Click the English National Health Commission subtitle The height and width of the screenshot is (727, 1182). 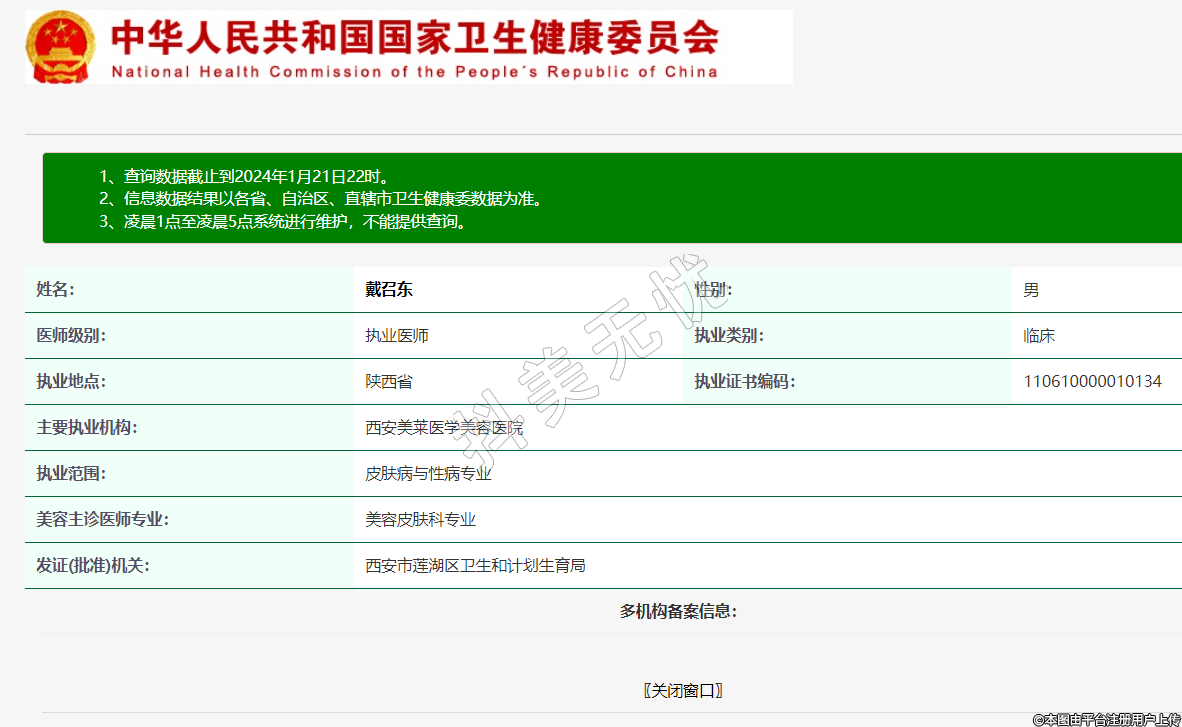pos(414,72)
